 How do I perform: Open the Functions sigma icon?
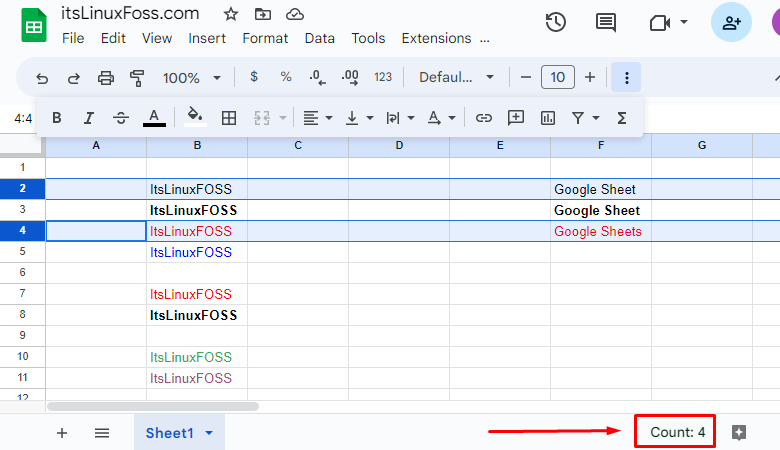622,118
